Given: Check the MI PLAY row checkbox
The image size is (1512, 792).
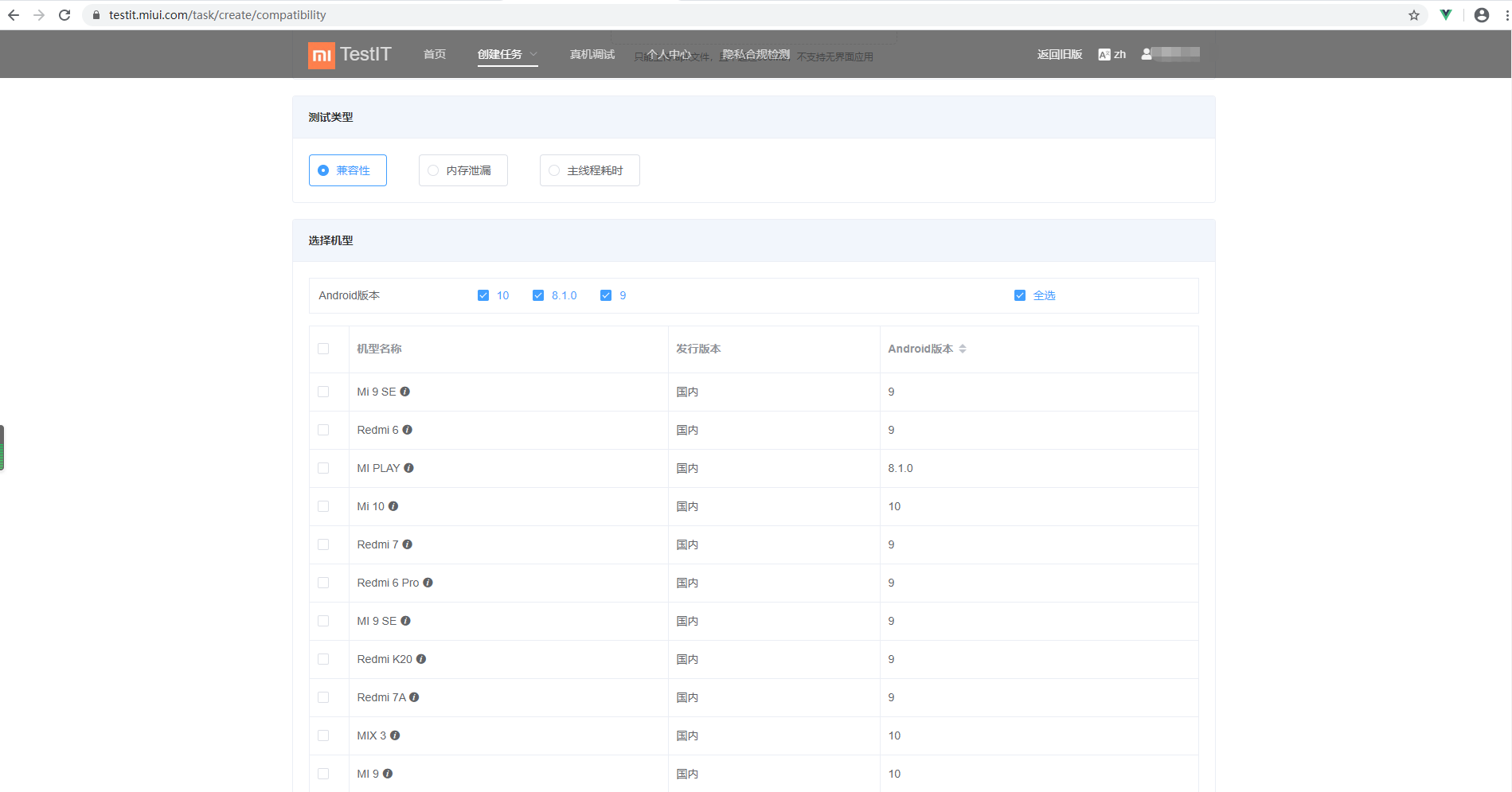Looking at the screenshot, I should [323, 468].
